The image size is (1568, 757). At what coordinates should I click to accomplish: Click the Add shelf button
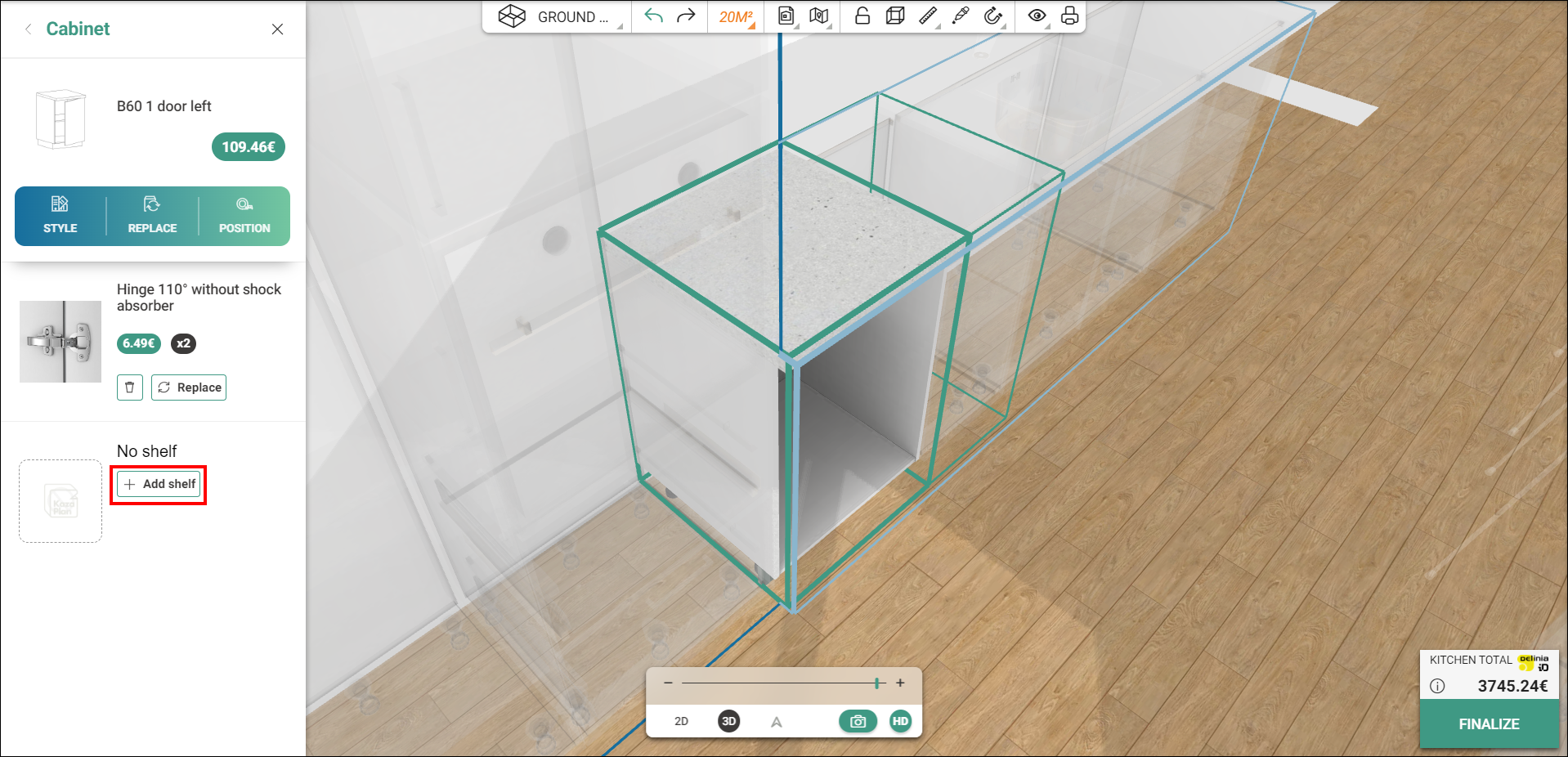(159, 484)
